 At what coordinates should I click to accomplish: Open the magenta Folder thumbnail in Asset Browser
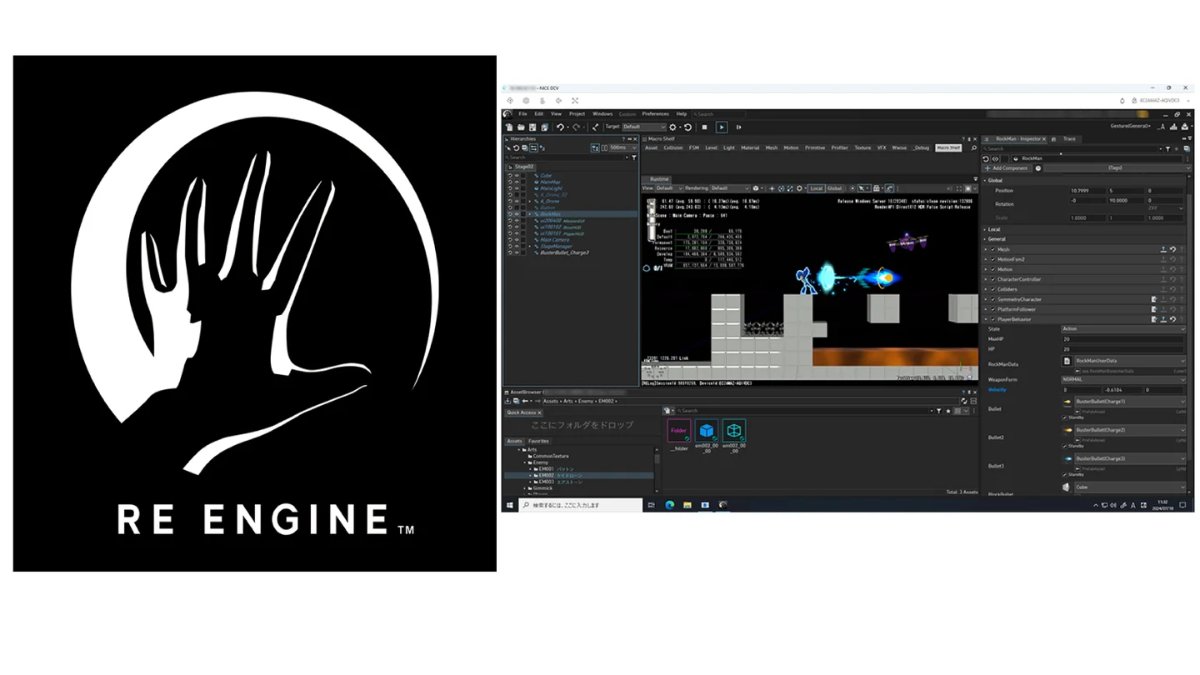(x=679, y=430)
